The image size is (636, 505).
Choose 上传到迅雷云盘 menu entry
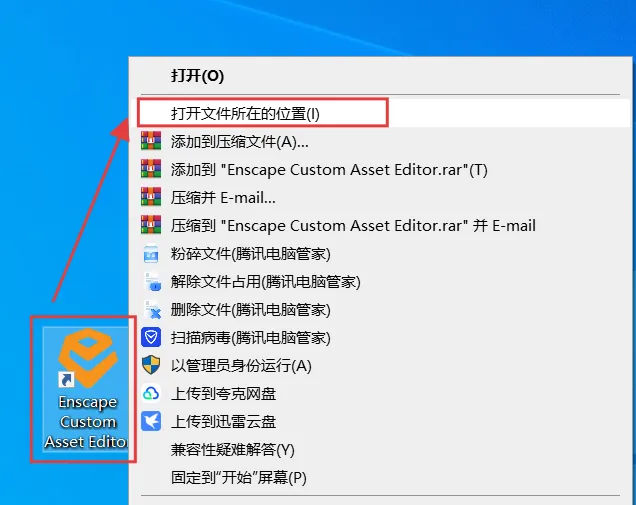click(x=380, y=421)
